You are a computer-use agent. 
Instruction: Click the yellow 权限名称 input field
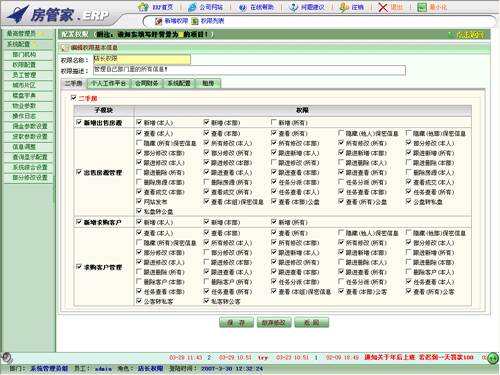(142, 59)
